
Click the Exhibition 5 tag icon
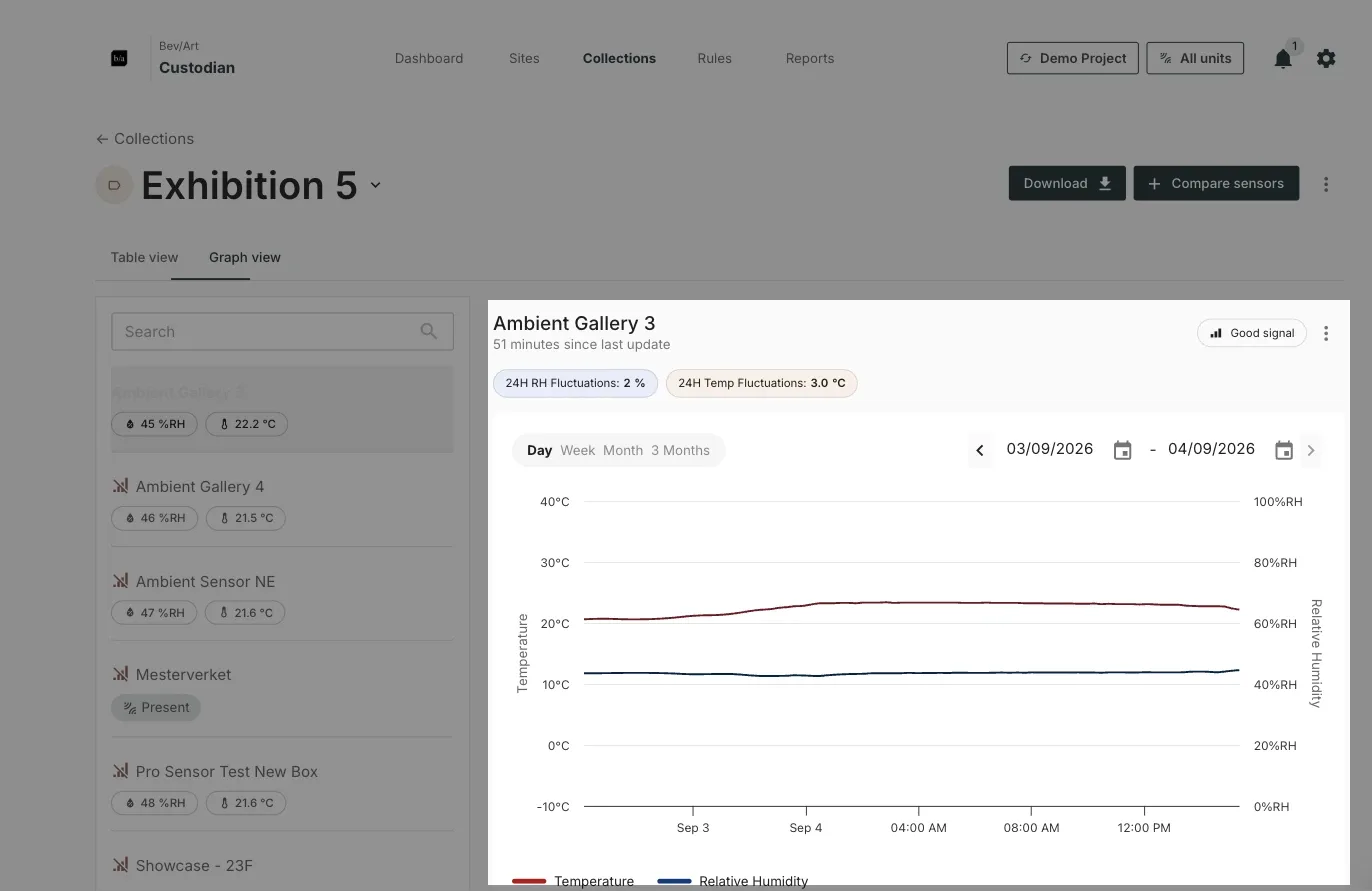tap(114, 185)
